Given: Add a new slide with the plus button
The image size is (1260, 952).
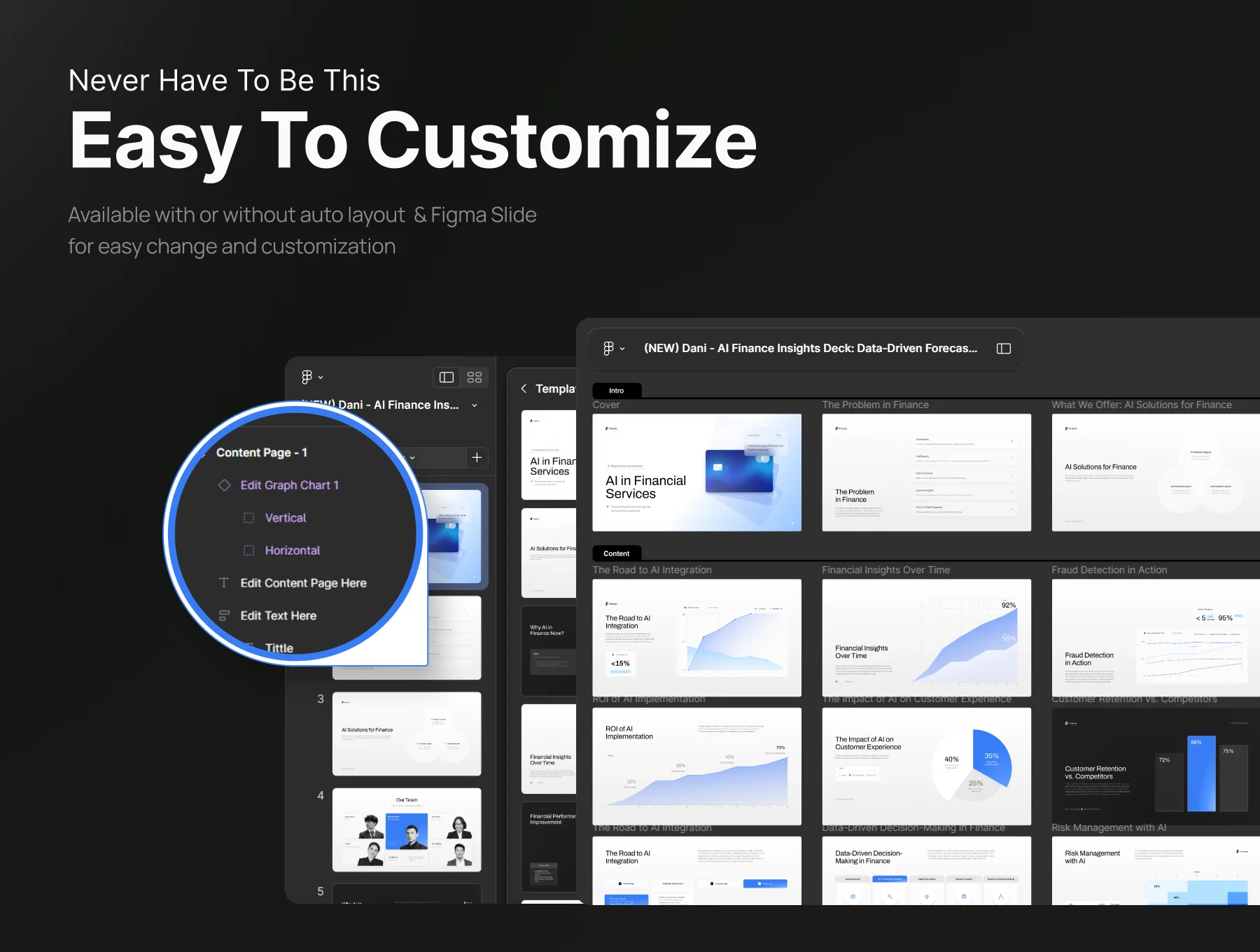Looking at the screenshot, I should point(477,457).
